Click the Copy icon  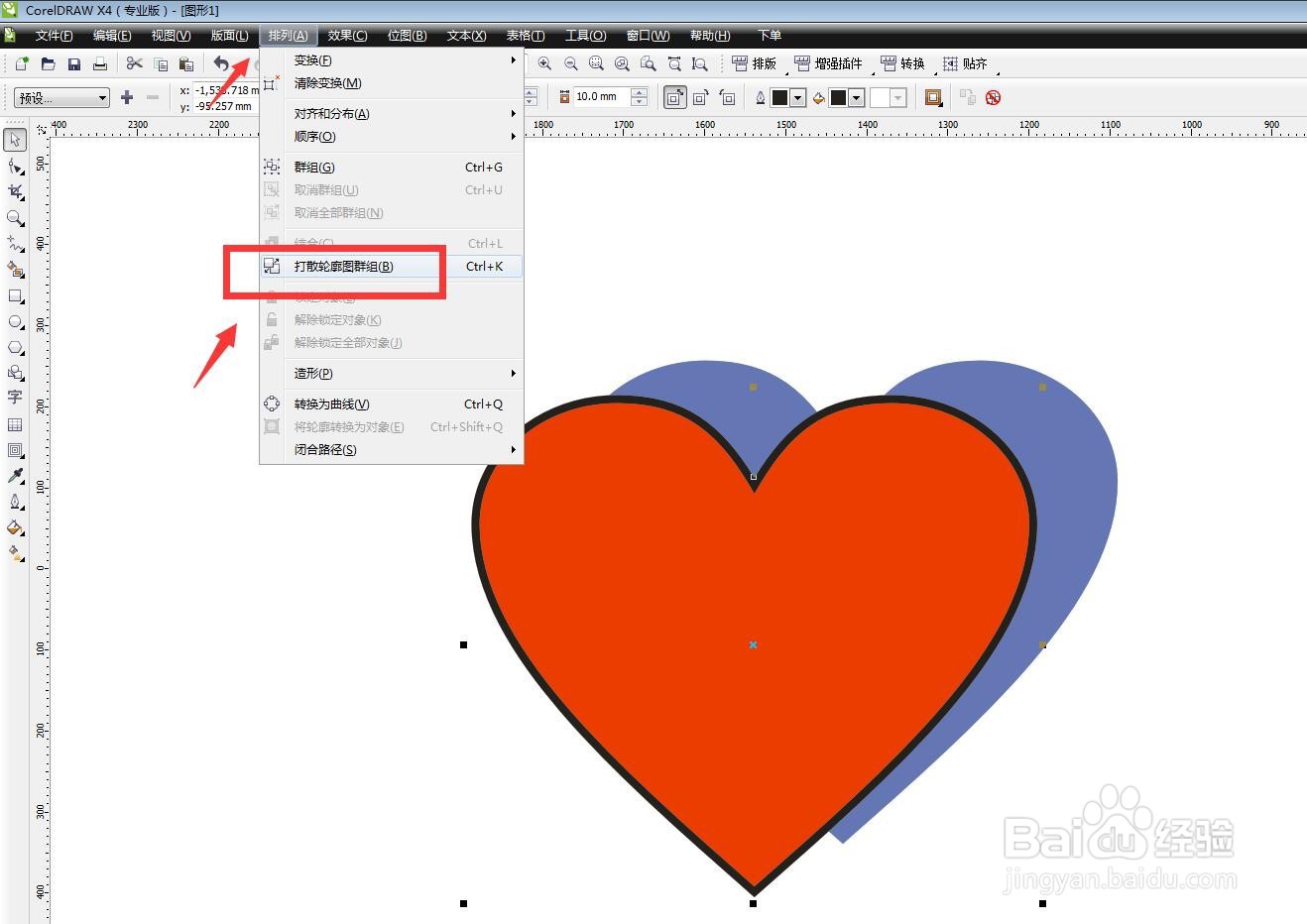[x=161, y=63]
